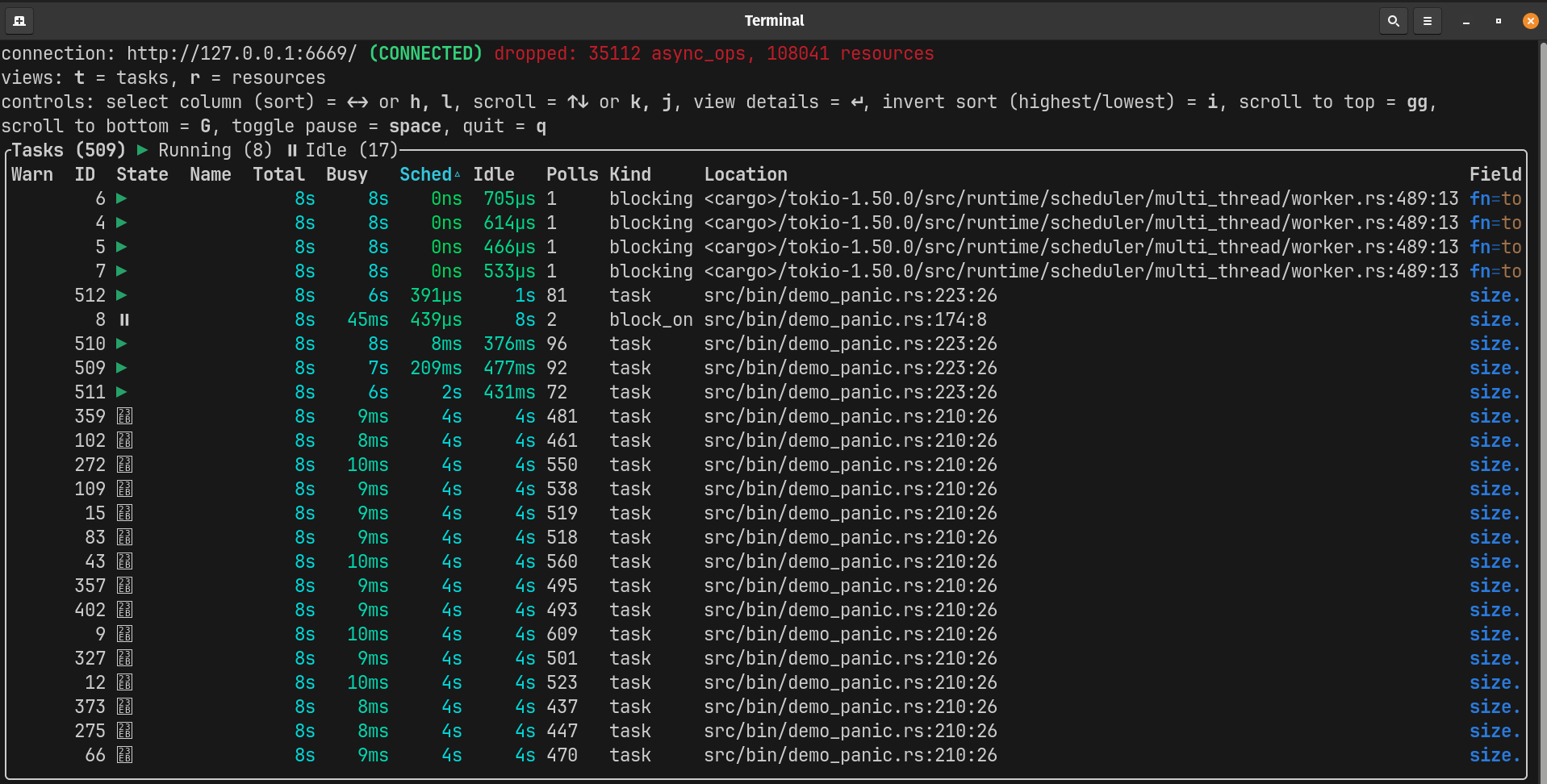Sort tasks by the Polls column header
1547x784 pixels.
click(572, 173)
